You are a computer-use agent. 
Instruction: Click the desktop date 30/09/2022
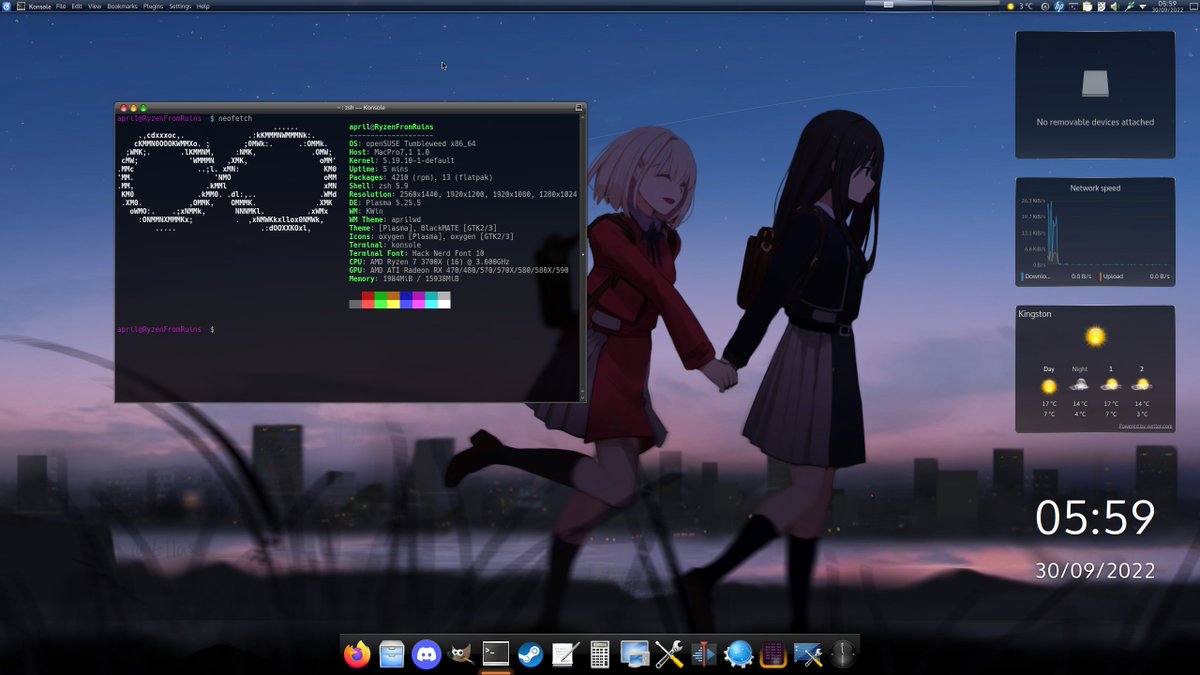(1095, 570)
